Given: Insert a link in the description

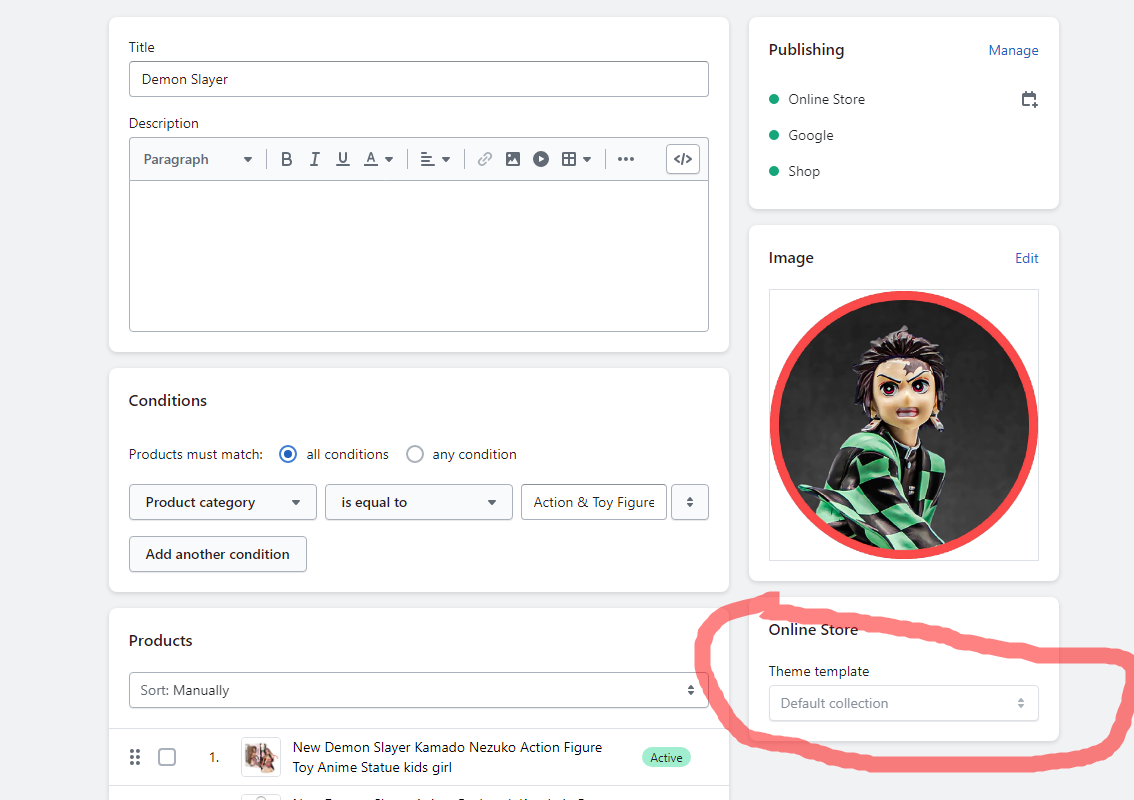Looking at the screenshot, I should click(x=485, y=159).
